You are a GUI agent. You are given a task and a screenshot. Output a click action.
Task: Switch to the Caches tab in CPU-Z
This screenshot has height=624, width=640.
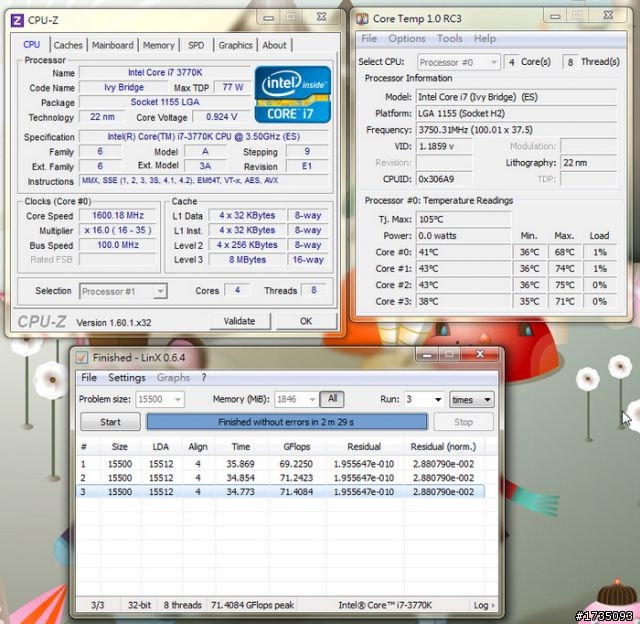68,45
